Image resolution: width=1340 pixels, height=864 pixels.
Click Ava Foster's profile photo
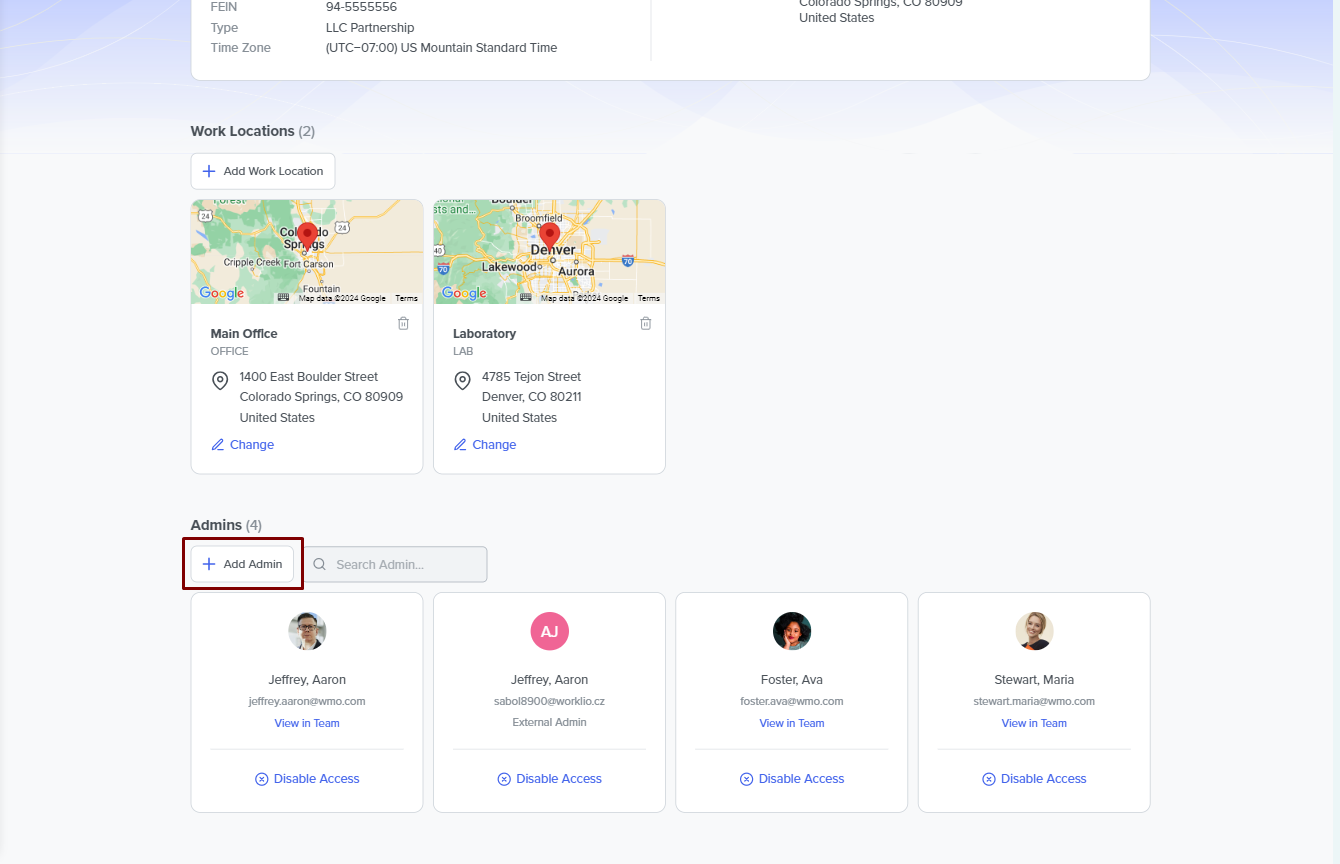(x=791, y=631)
